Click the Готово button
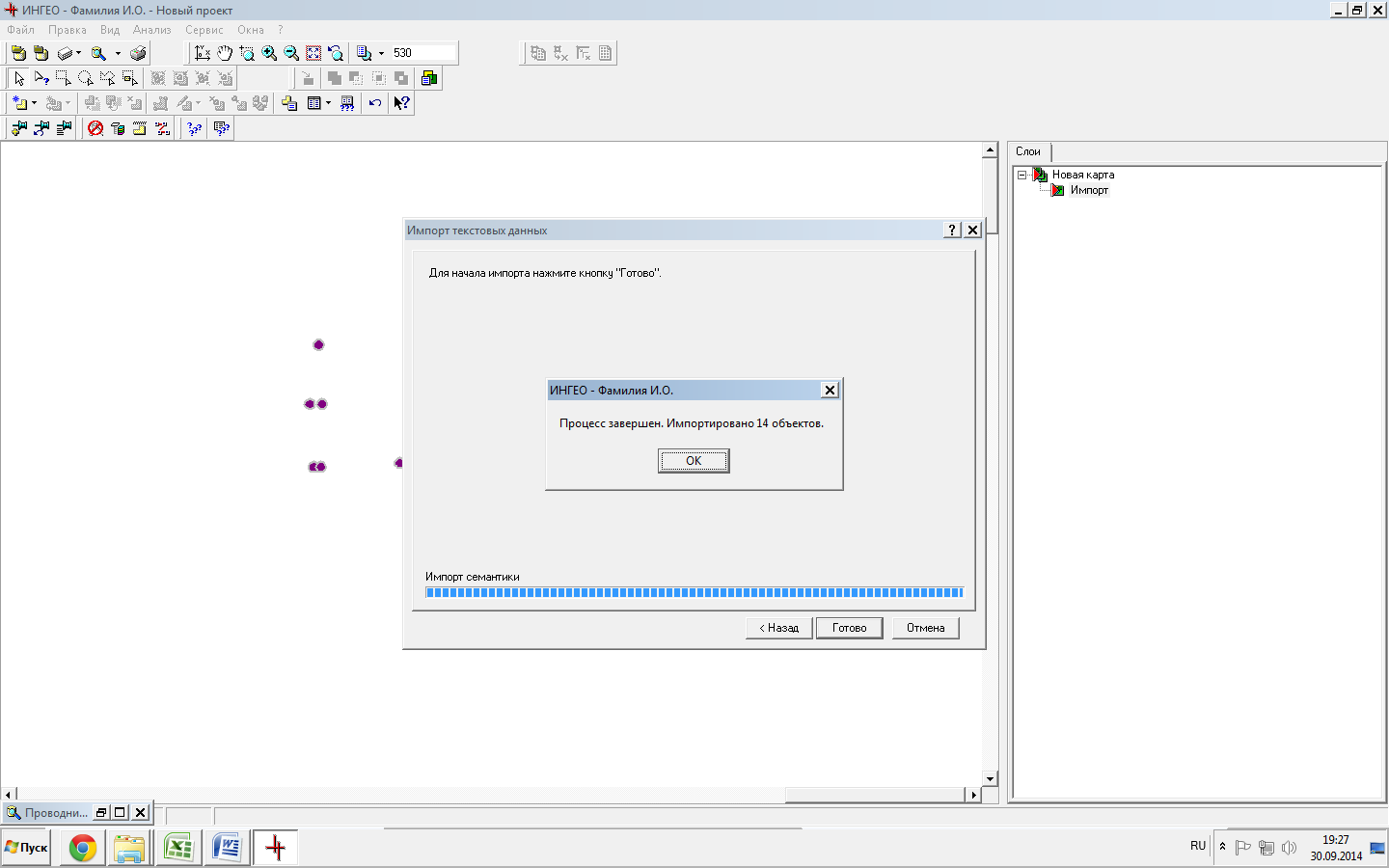This screenshot has height=868, width=1389. click(850, 628)
